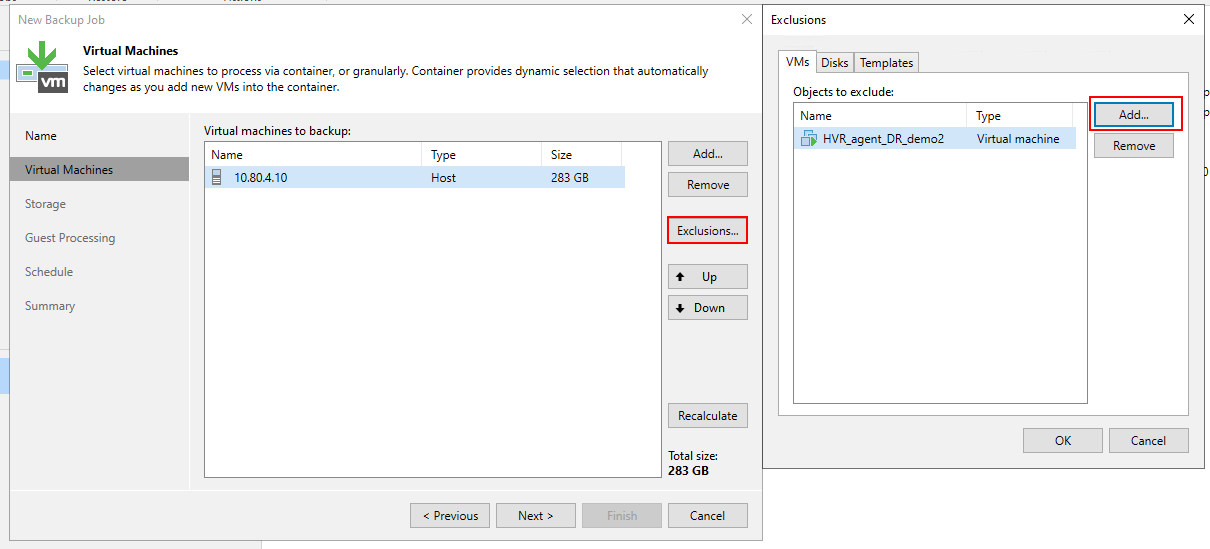Click the green VM backup wizard icon

[x=42, y=67]
